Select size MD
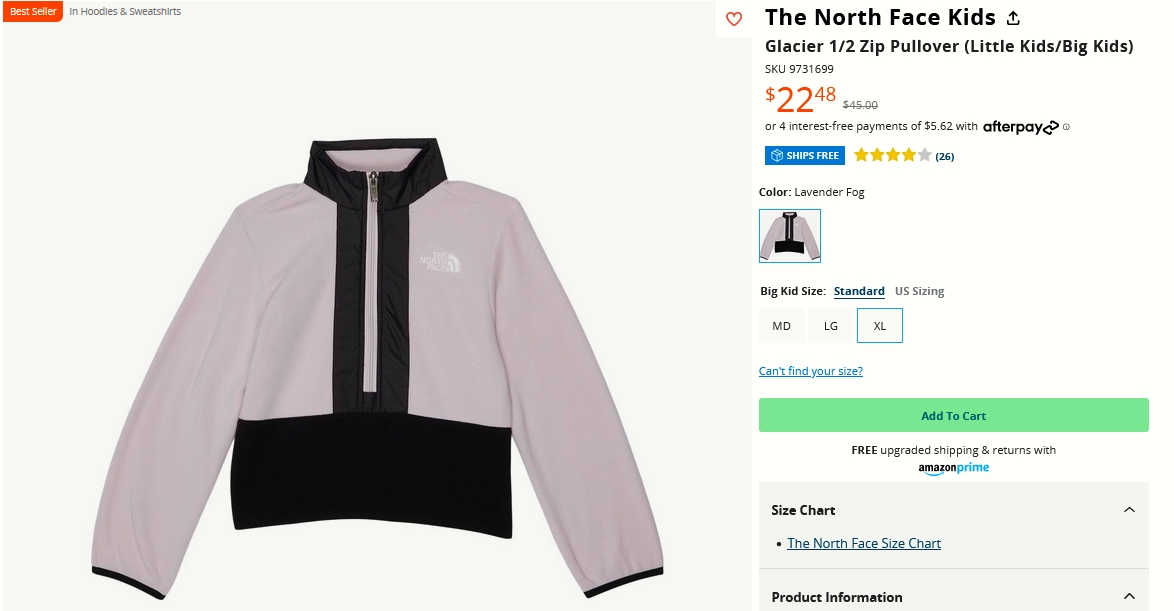 point(781,326)
